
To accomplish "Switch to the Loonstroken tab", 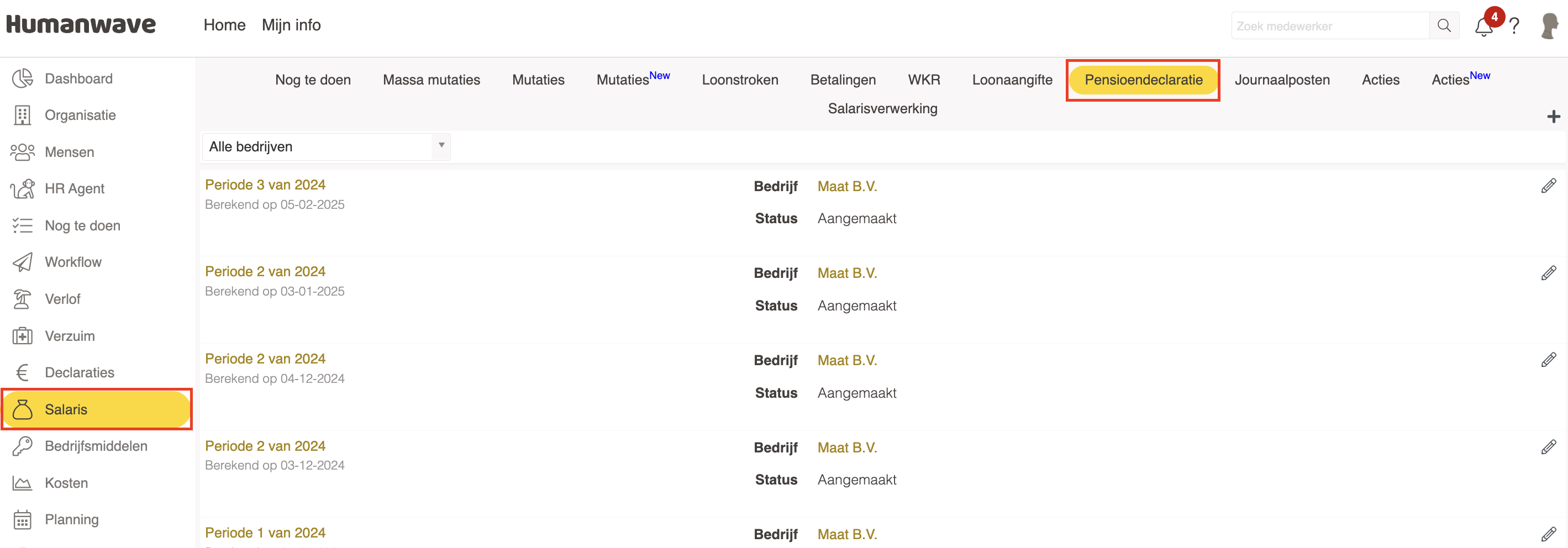I will 740,80.
